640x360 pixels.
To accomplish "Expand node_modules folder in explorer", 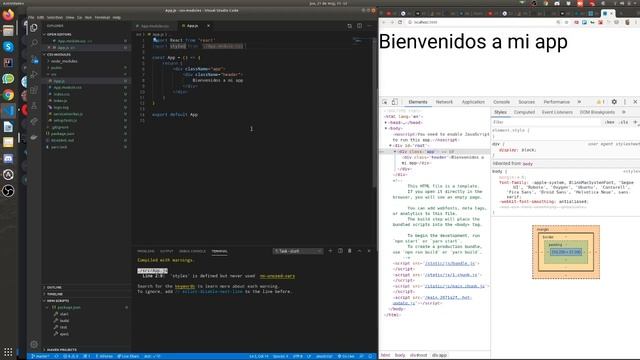I will [x=64, y=61].
